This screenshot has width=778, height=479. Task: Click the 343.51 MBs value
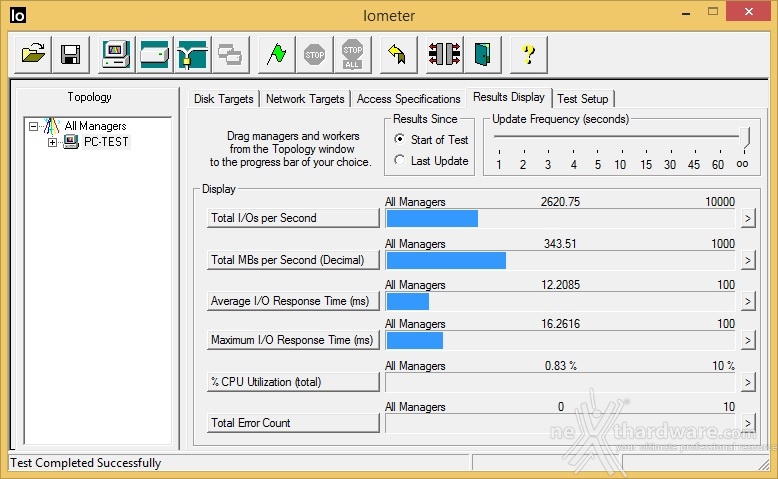point(560,244)
